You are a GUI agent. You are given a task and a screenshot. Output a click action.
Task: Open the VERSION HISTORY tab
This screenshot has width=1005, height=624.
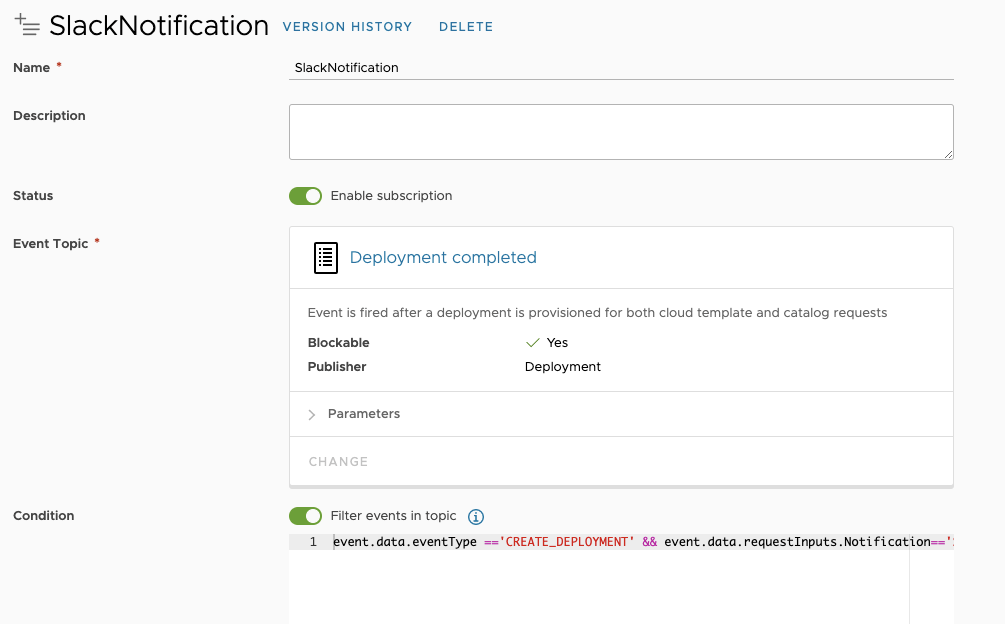coord(347,27)
